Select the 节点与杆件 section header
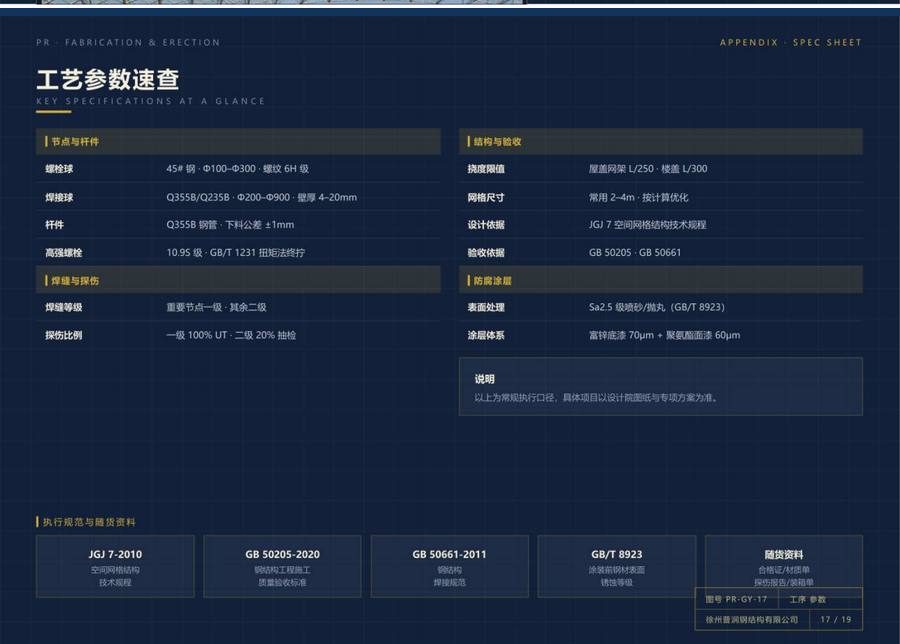The height and width of the screenshot is (644, 900). [x=238, y=141]
